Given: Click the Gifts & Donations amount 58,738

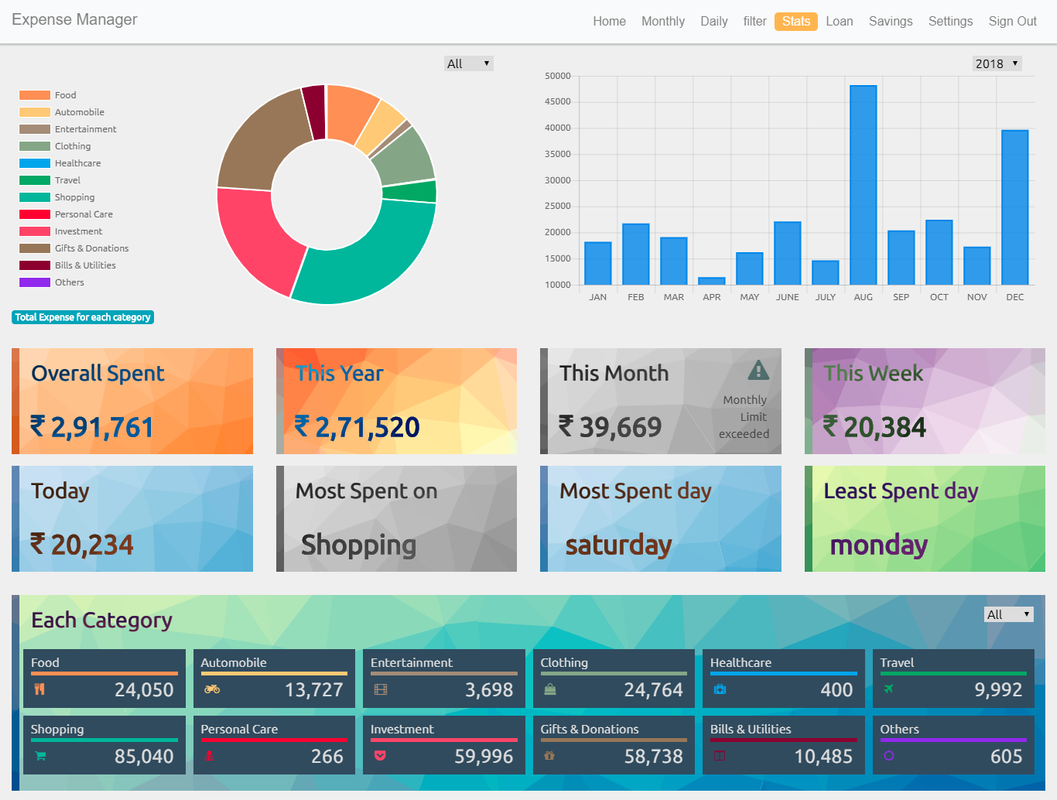Looking at the screenshot, I should click(653, 756).
